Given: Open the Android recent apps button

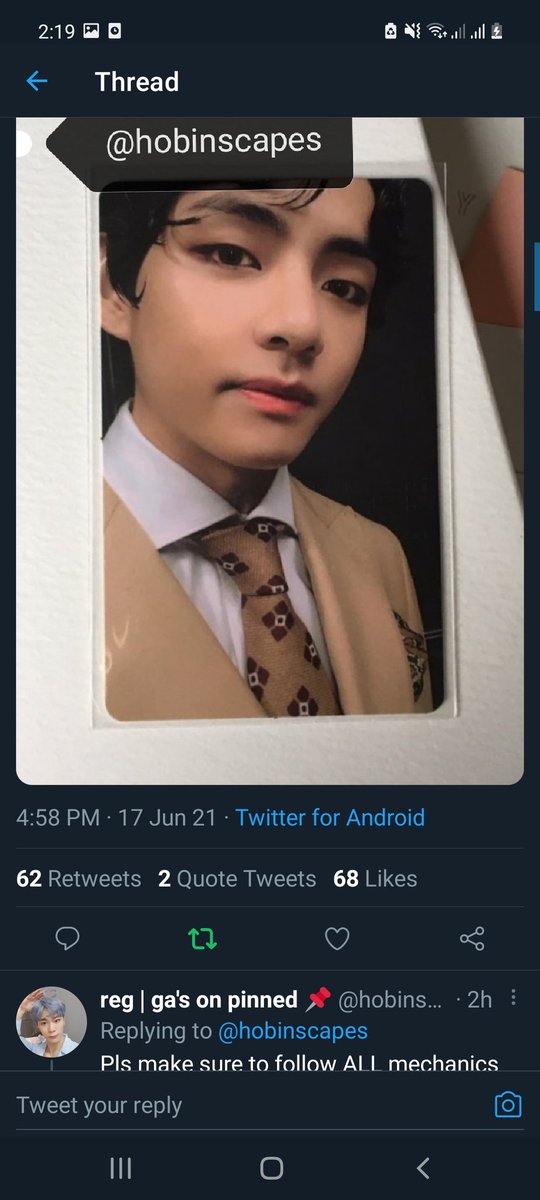Looking at the screenshot, I should click(120, 1167).
